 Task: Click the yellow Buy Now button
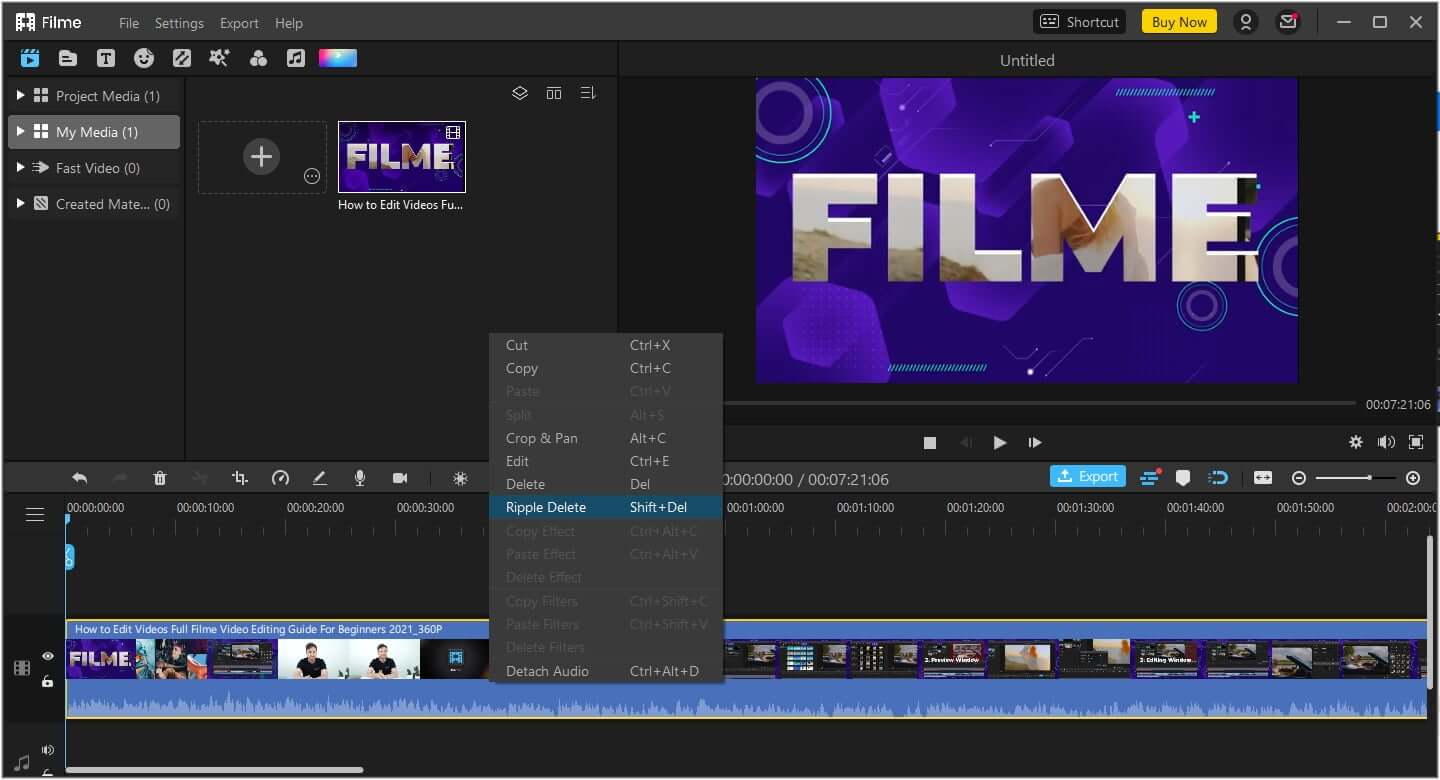[x=1179, y=22]
